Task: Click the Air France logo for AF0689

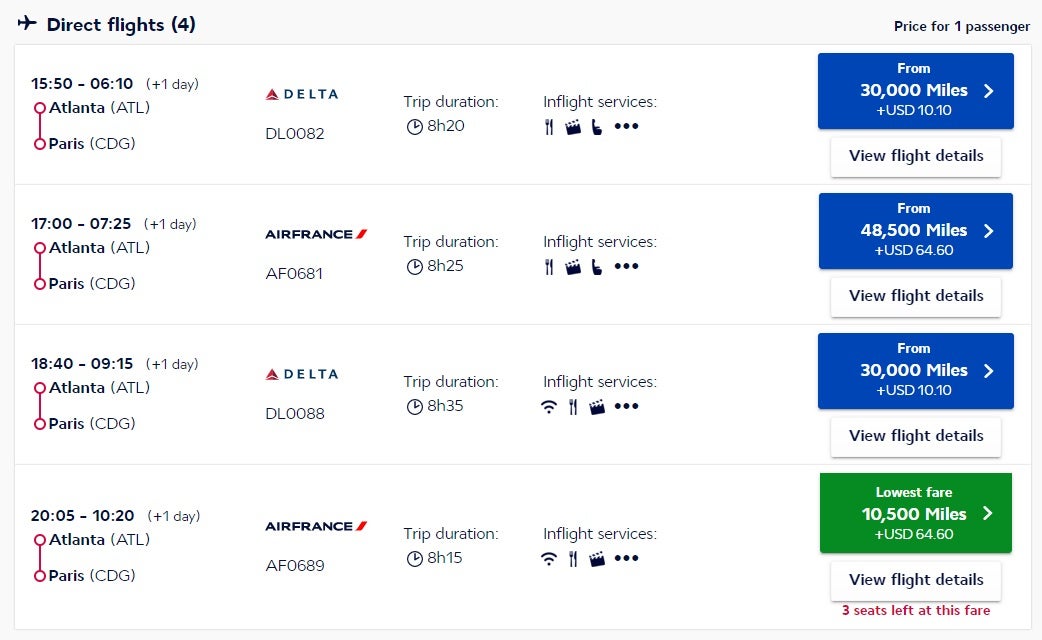Action: (316, 526)
